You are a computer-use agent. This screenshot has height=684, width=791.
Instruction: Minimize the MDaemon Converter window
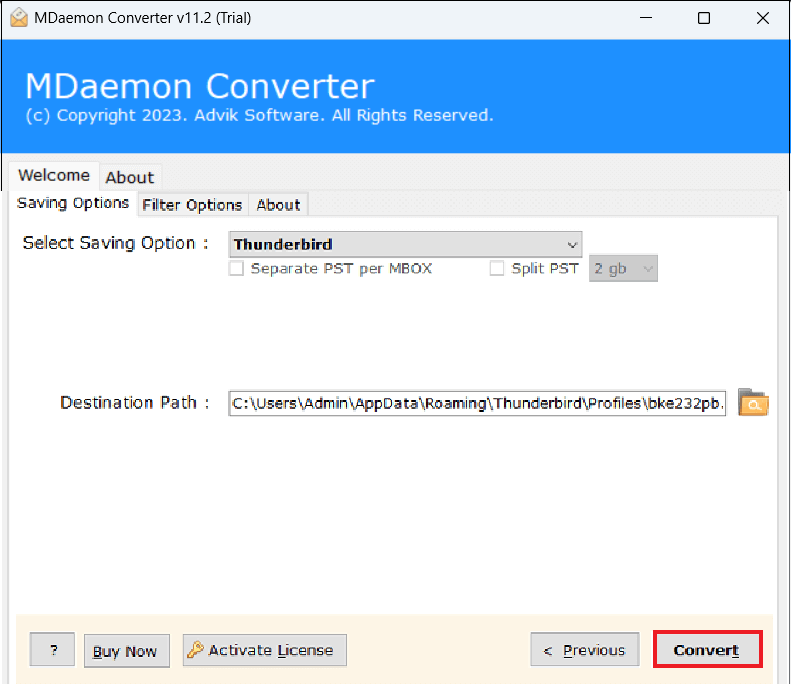[646, 18]
